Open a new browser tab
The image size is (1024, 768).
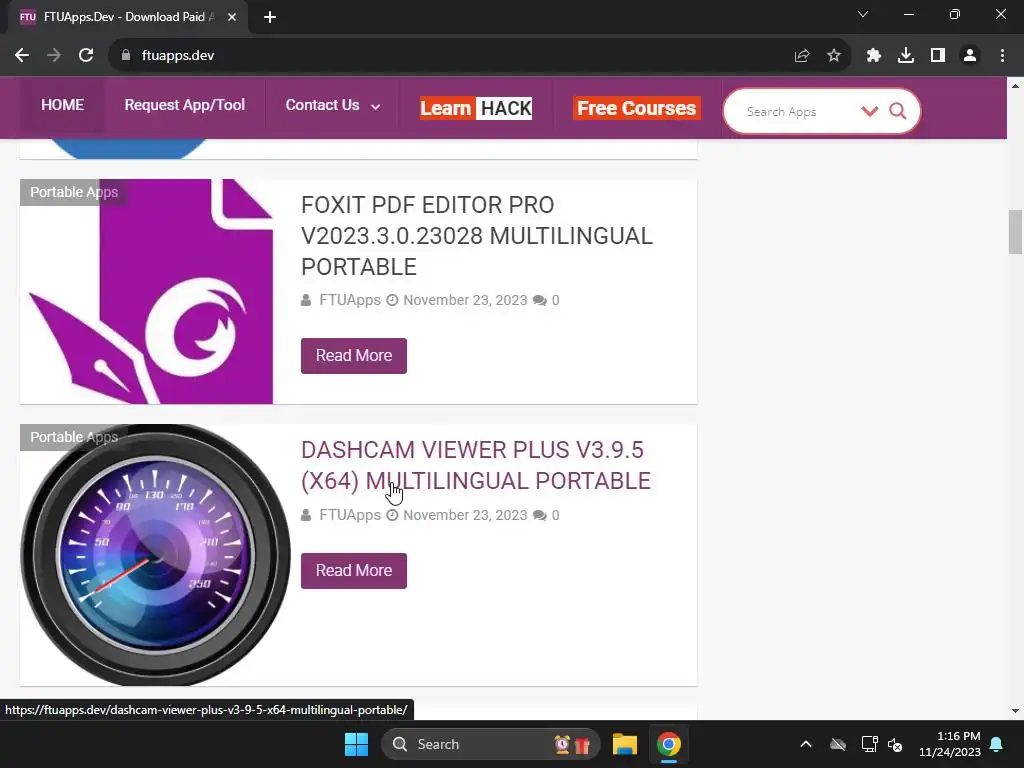point(270,17)
